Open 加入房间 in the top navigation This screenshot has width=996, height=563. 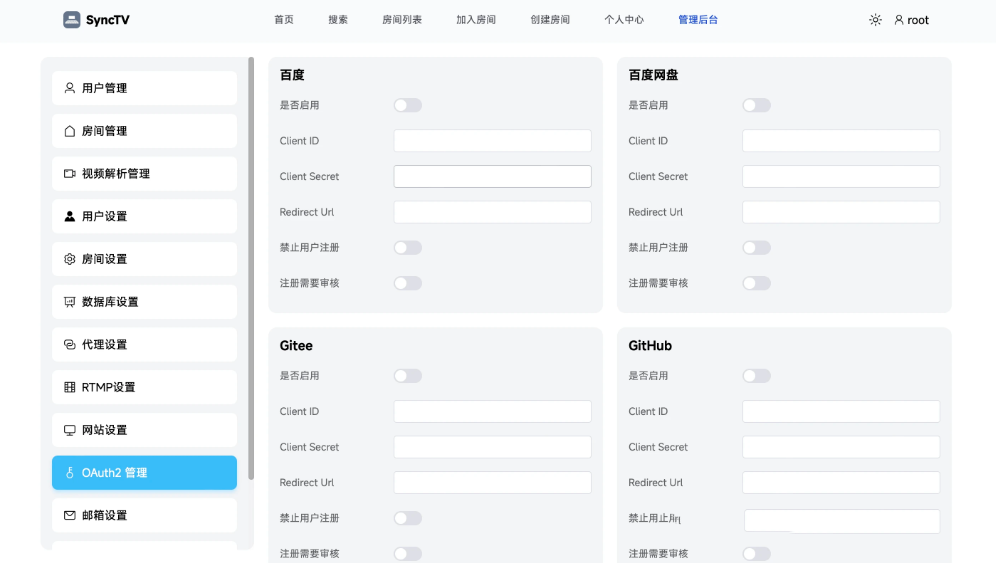(476, 20)
